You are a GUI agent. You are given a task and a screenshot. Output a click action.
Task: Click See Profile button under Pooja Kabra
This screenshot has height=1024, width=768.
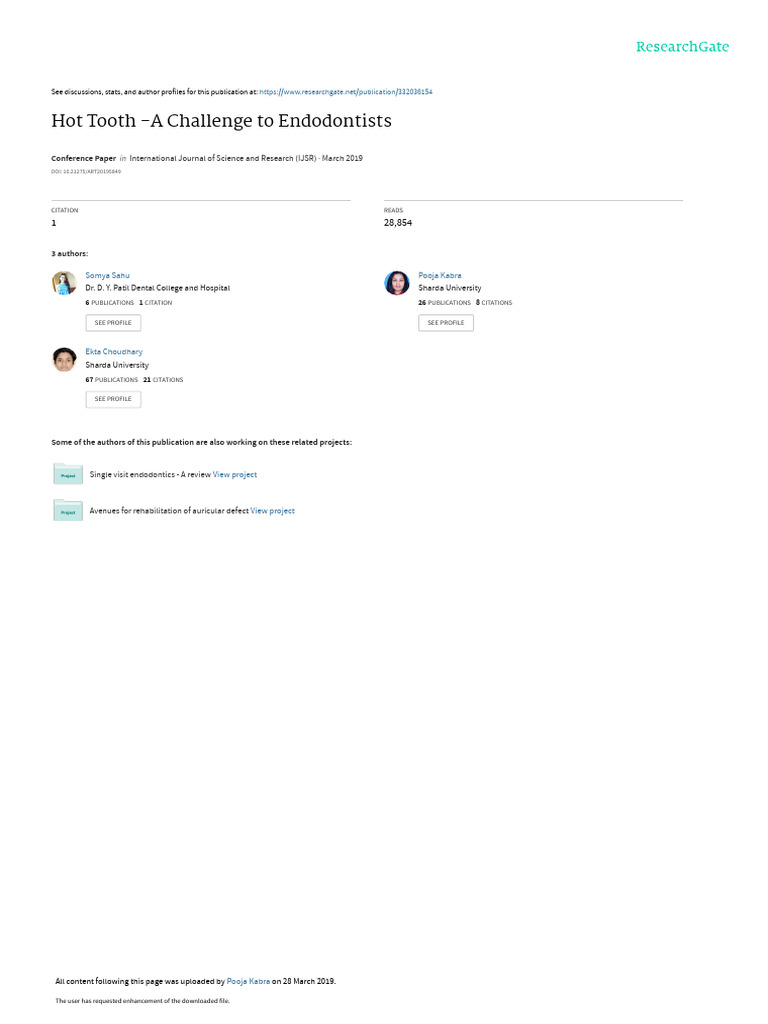tap(446, 323)
